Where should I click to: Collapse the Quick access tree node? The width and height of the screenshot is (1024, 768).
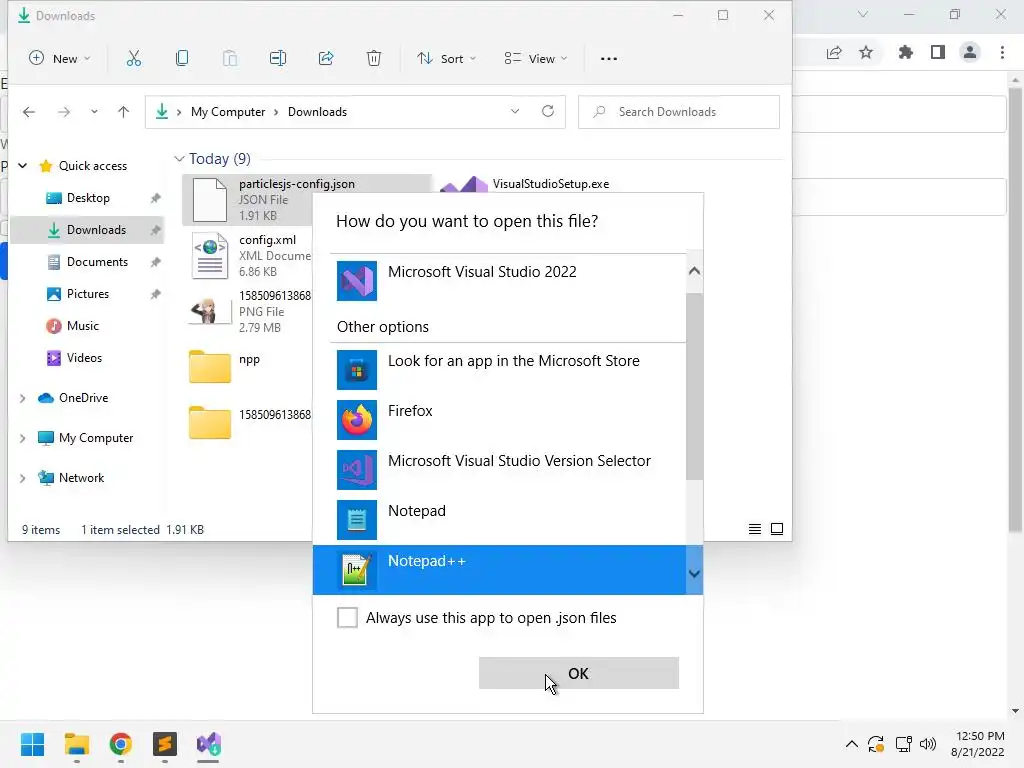[x=23, y=166]
